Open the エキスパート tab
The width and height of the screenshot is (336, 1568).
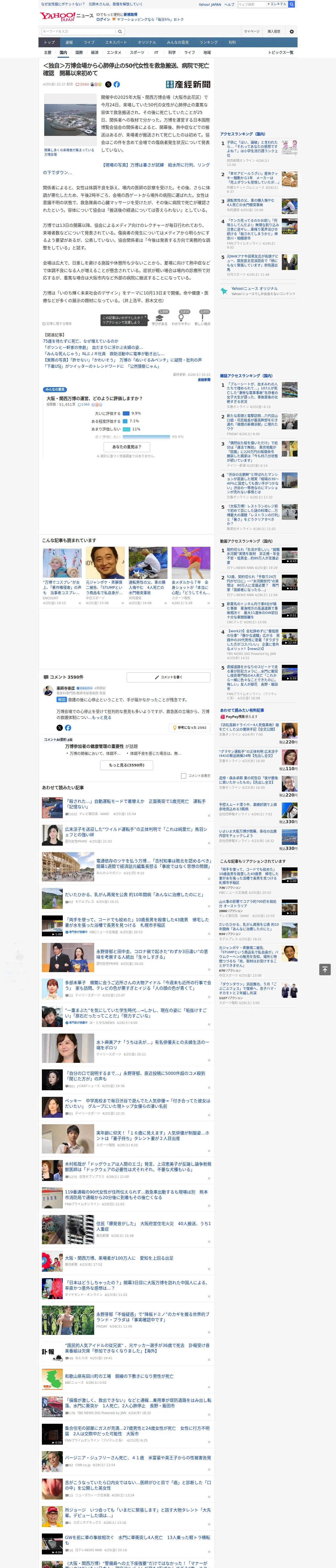pos(116,43)
